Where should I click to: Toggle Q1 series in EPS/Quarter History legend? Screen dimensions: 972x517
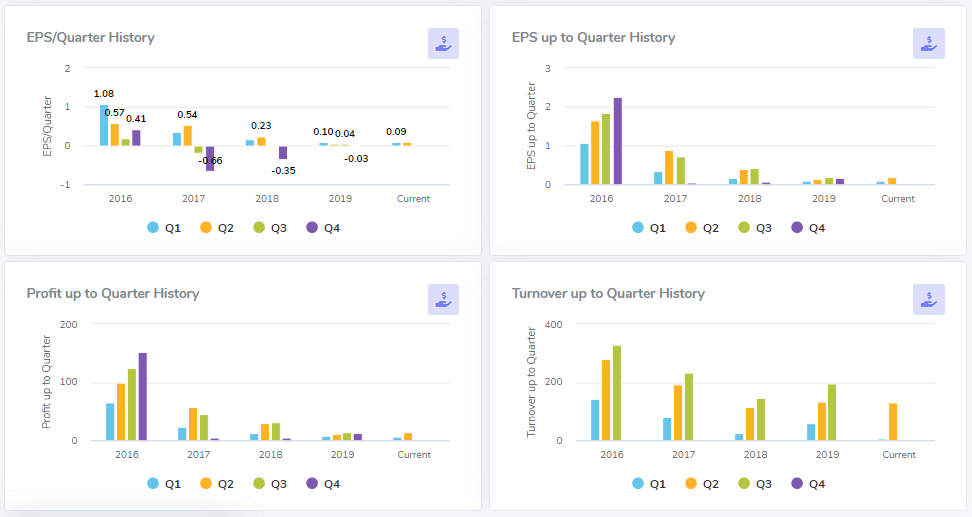[x=163, y=228]
